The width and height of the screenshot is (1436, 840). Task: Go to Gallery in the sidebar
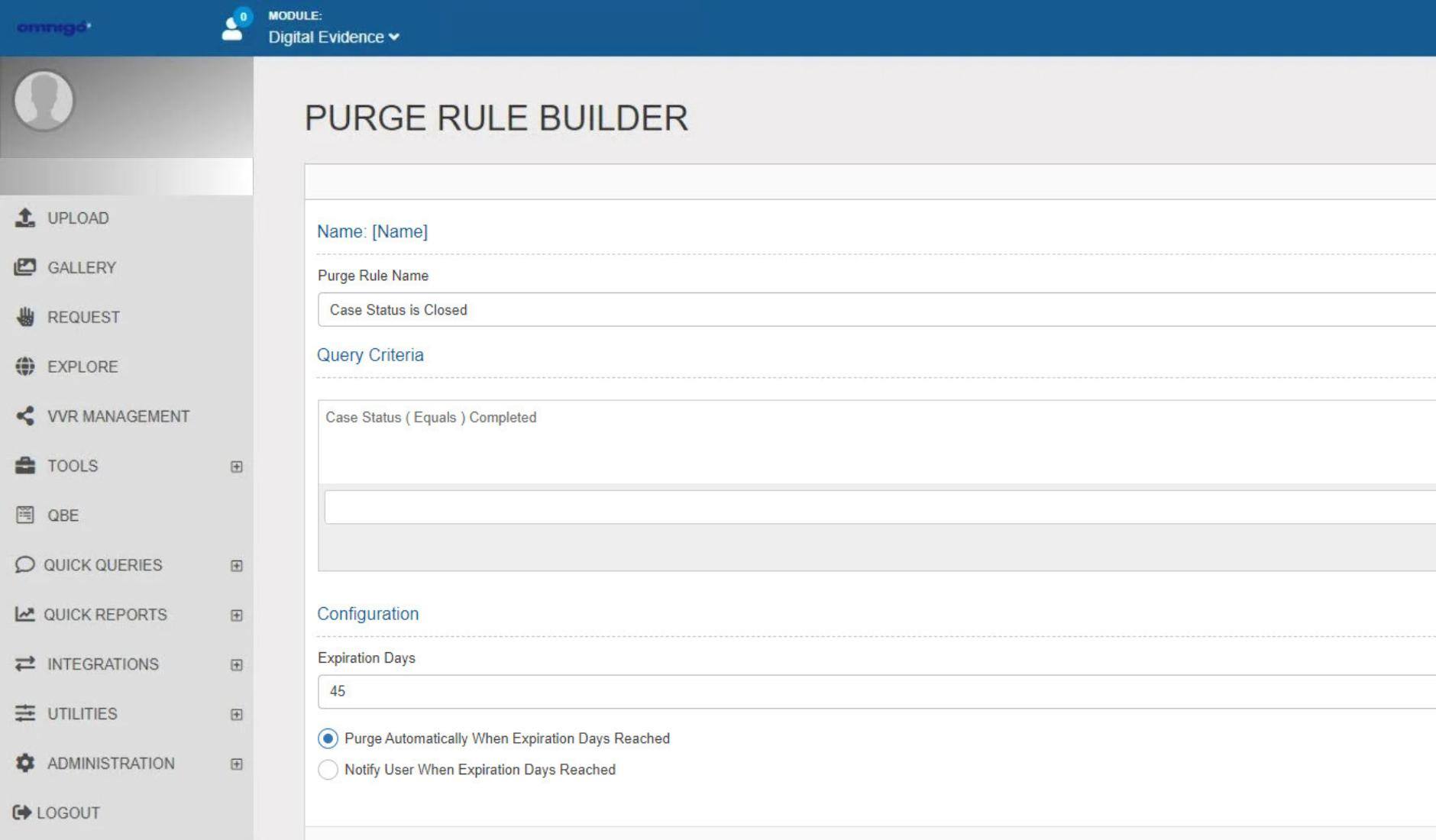(x=82, y=268)
